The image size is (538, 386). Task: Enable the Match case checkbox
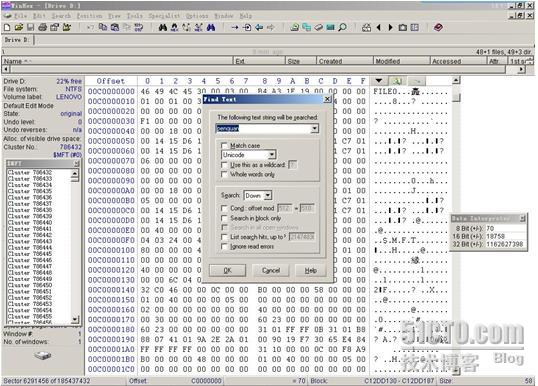224,145
